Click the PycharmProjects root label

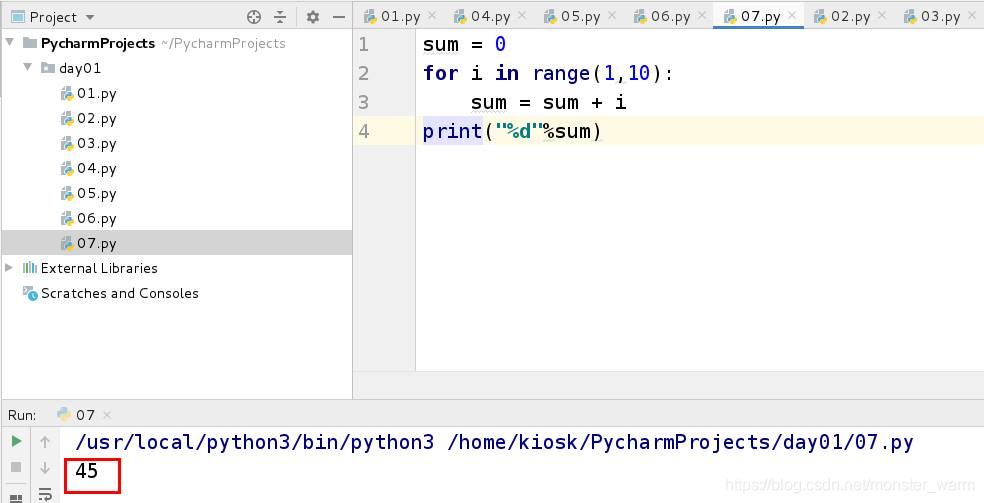click(98, 43)
